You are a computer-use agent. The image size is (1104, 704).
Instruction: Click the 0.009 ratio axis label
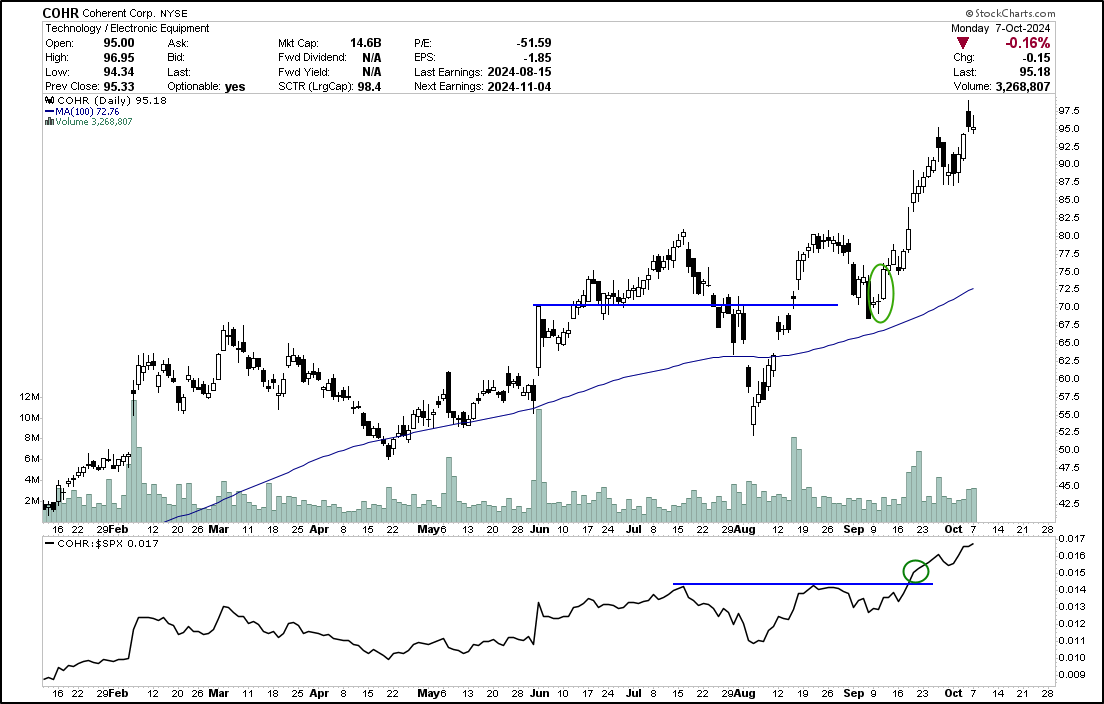[x=1072, y=674]
